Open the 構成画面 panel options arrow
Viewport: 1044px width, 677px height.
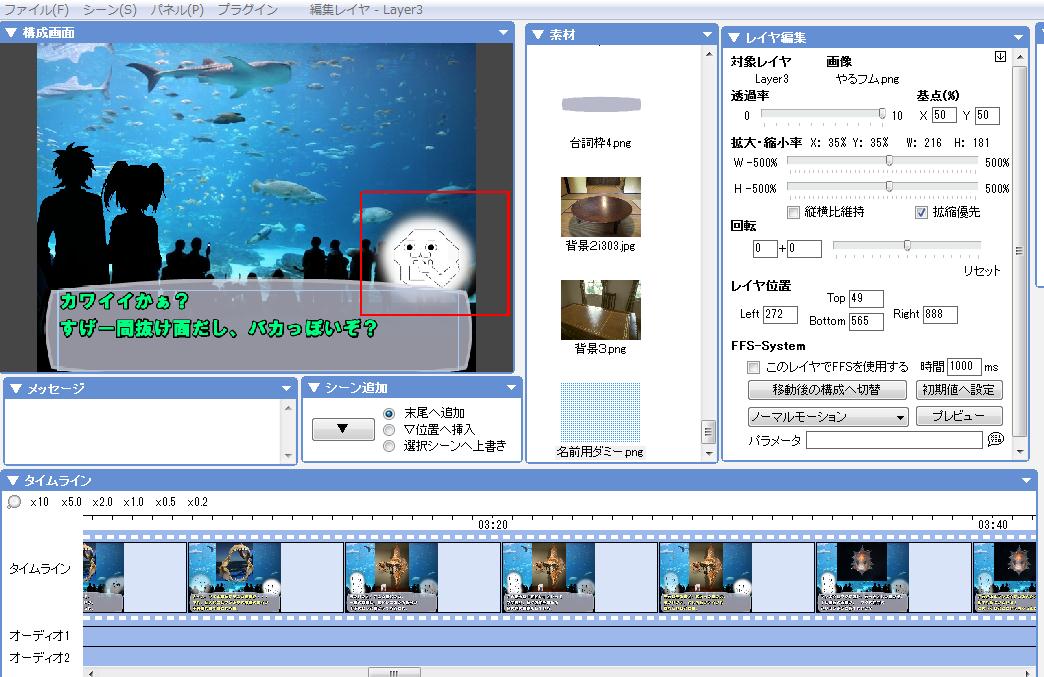click(503, 33)
